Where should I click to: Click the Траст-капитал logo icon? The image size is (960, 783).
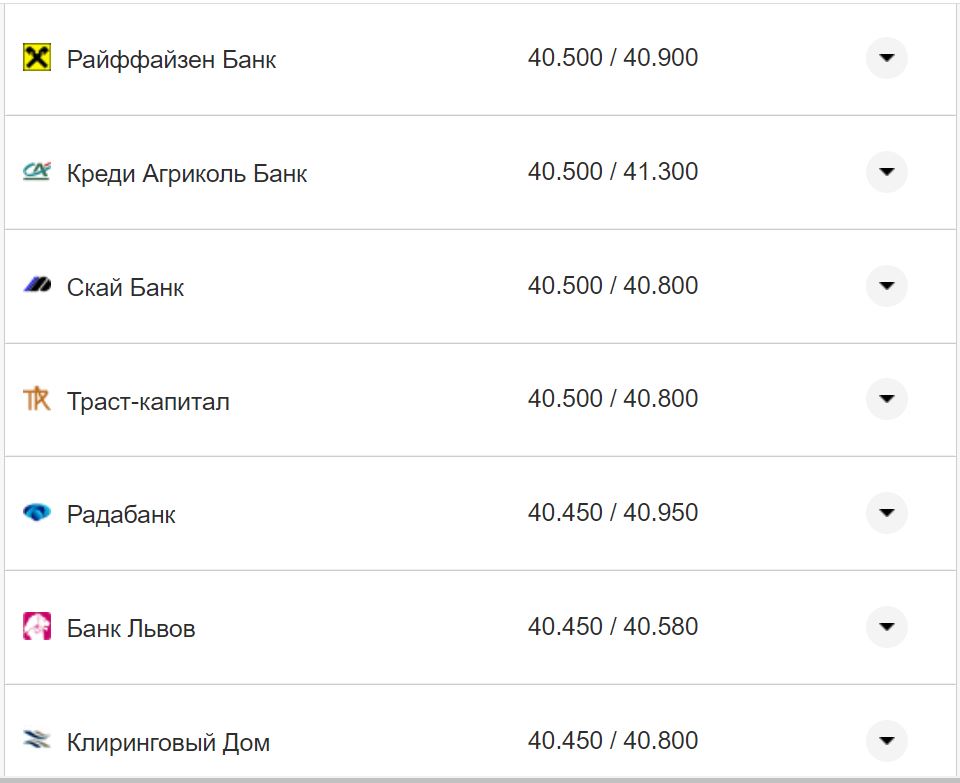pos(36,399)
